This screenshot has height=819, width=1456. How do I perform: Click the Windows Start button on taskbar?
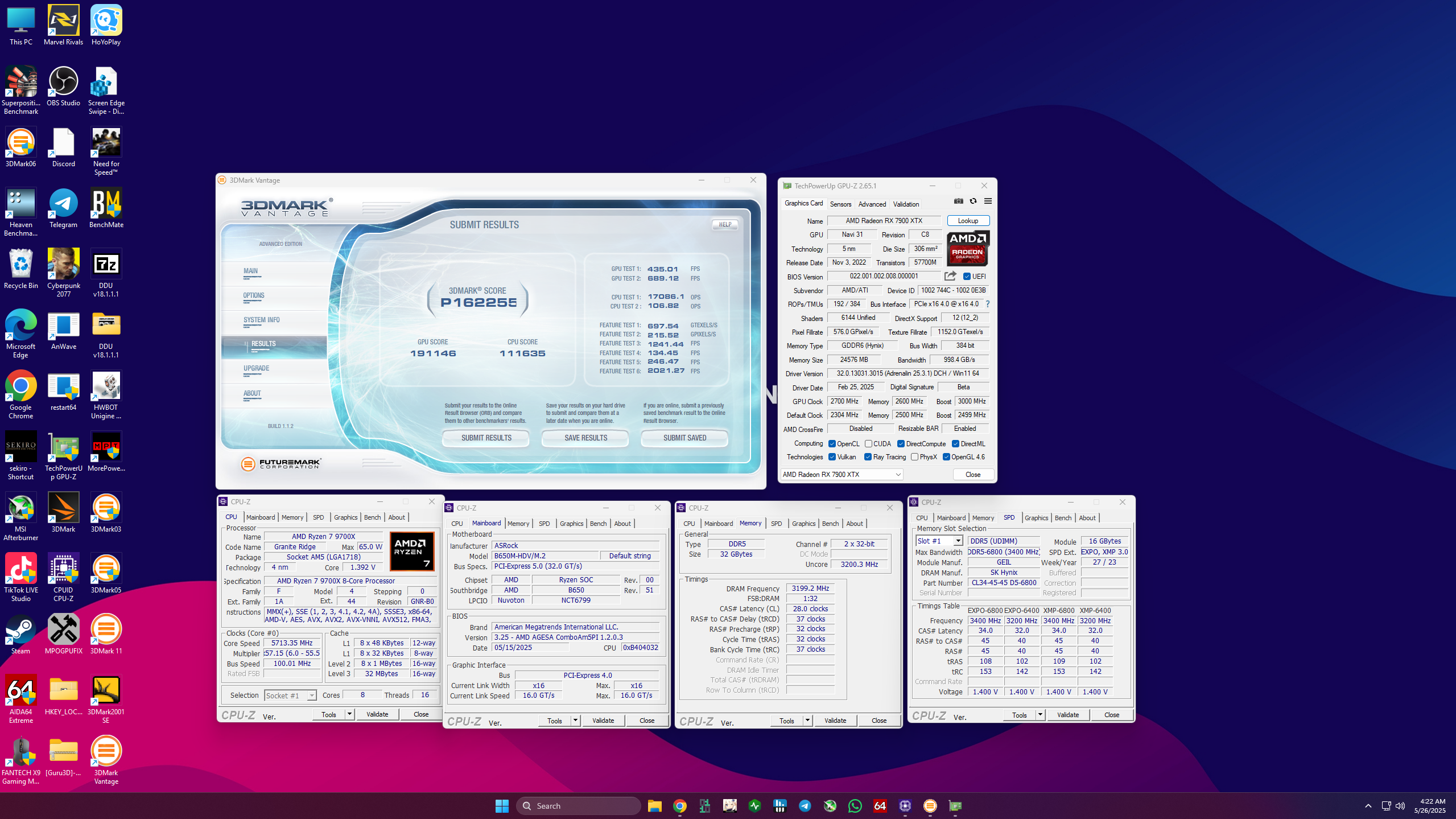[x=502, y=806]
